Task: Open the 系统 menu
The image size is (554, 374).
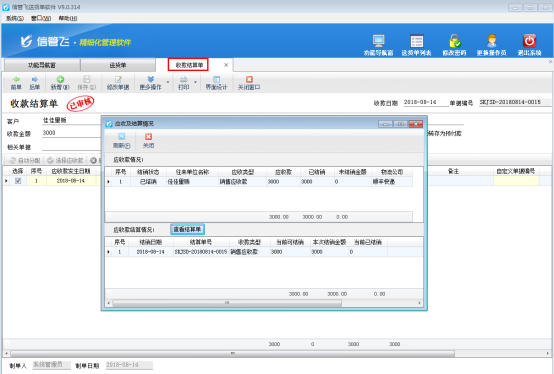Action: click(15, 18)
